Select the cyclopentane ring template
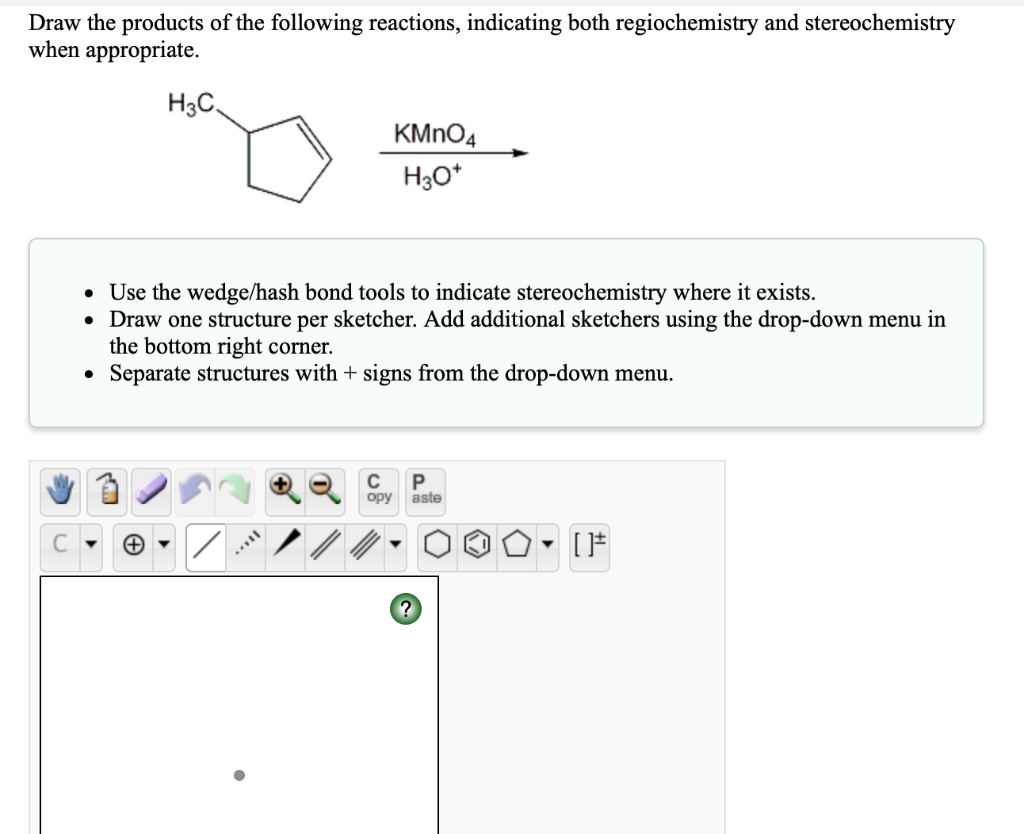This screenshot has height=834, width=1024. pos(516,544)
